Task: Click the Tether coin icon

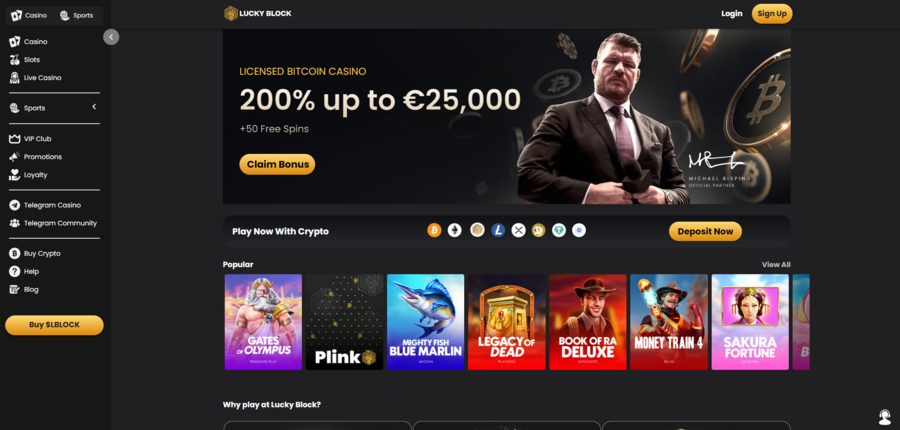Action: (x=559, y=231)
